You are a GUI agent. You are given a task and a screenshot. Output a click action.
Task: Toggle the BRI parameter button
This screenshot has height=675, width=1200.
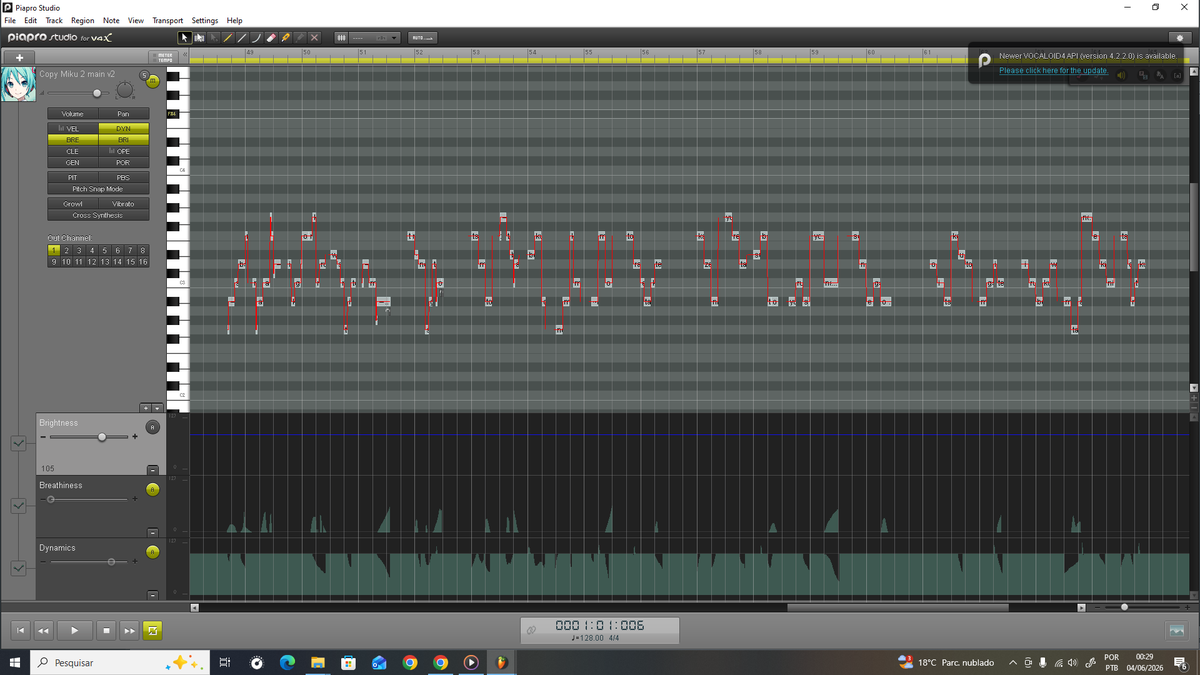tap(123, 140)
